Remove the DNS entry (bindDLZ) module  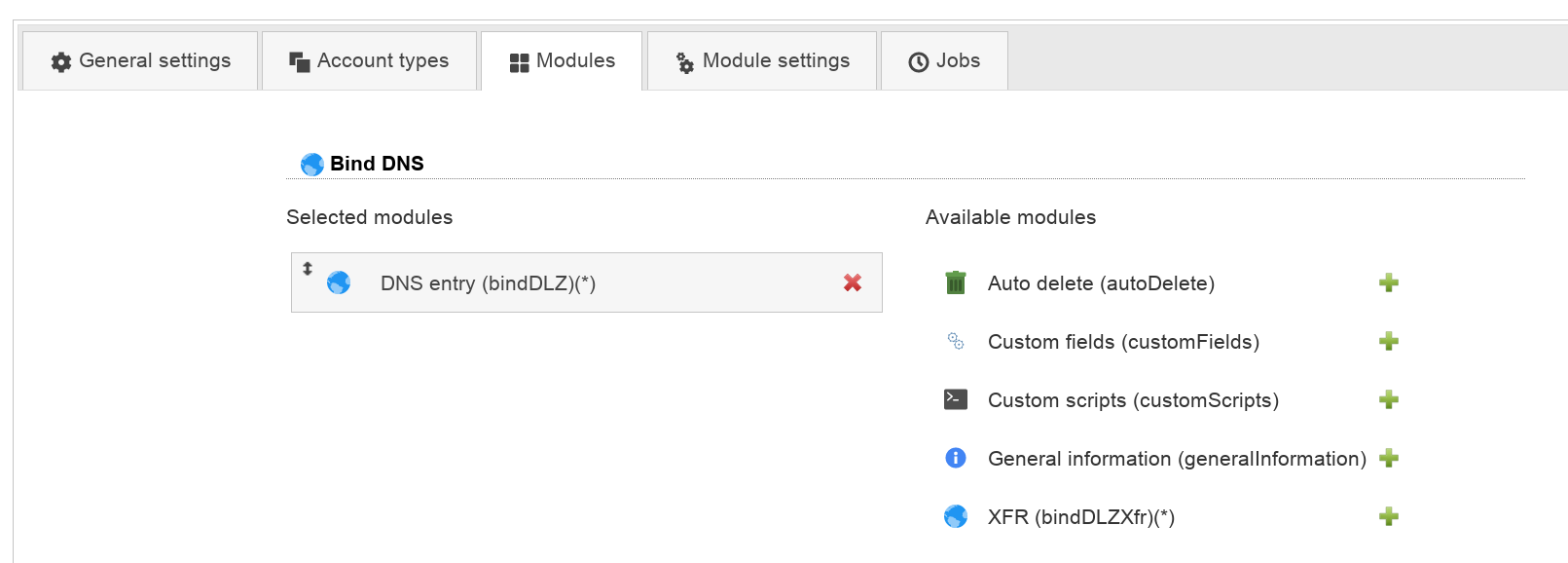[852, 282]
